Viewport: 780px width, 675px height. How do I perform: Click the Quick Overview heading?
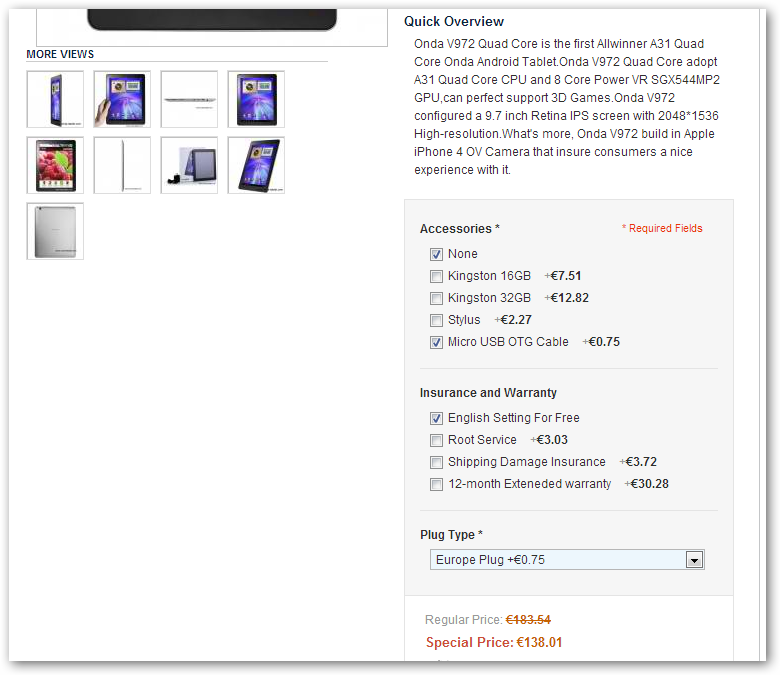(x=454, y=22)
